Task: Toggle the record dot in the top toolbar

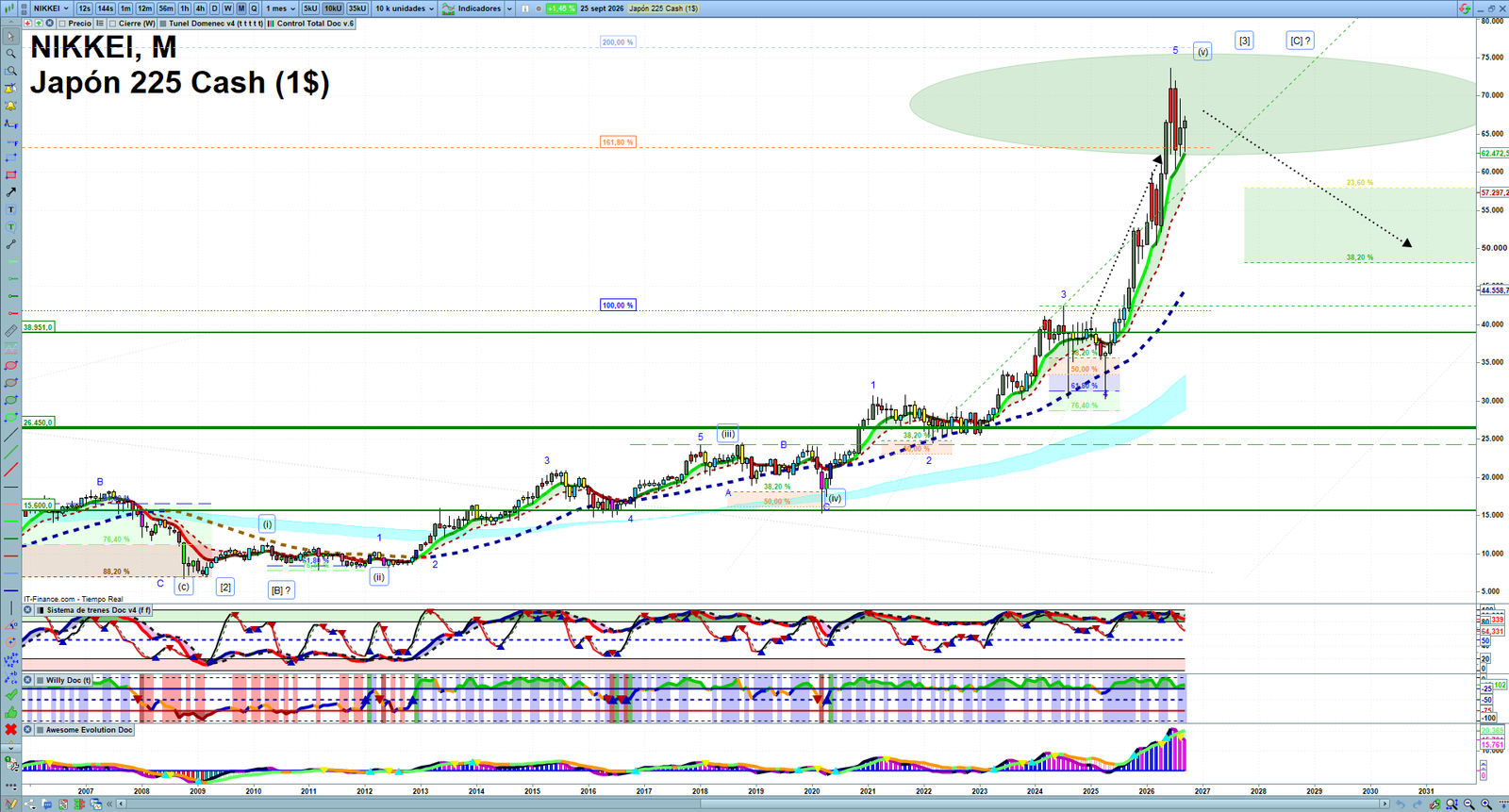Action: (539, 8)
